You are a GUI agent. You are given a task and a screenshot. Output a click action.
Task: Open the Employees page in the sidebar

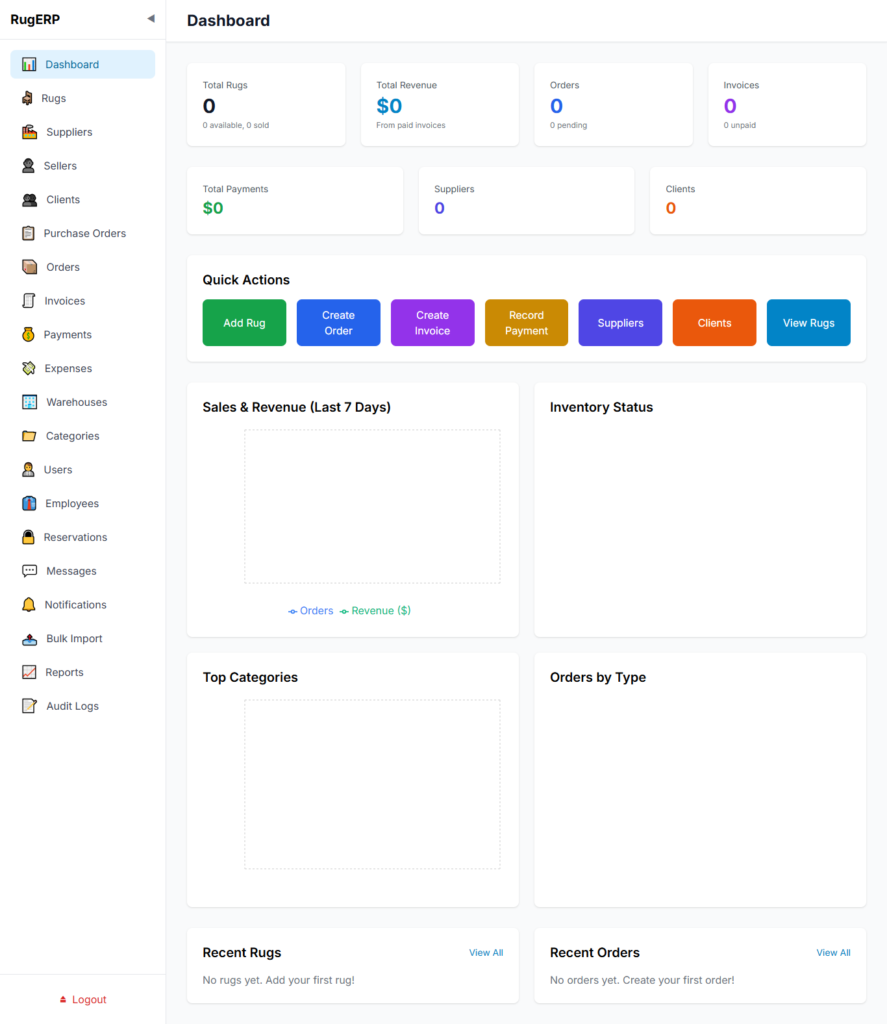tap(72, 503)
